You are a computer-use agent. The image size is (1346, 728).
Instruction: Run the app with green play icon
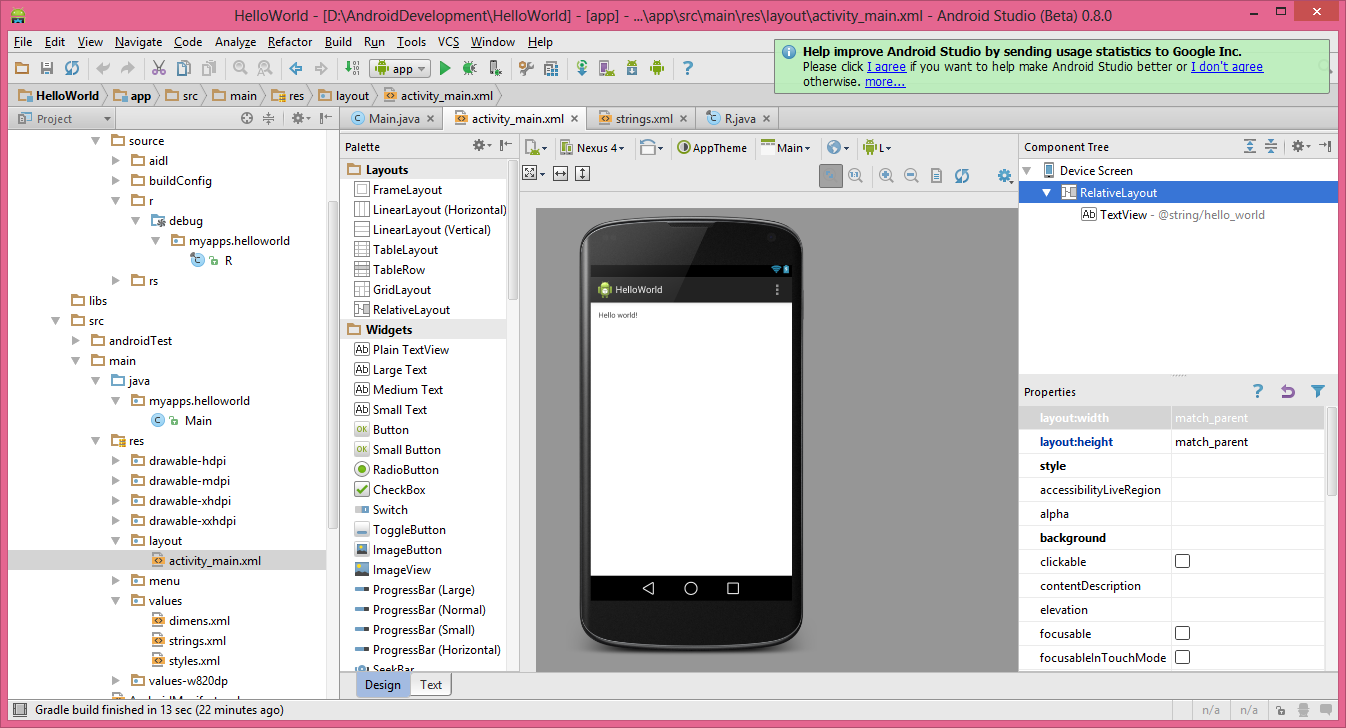tap(445, 68)
